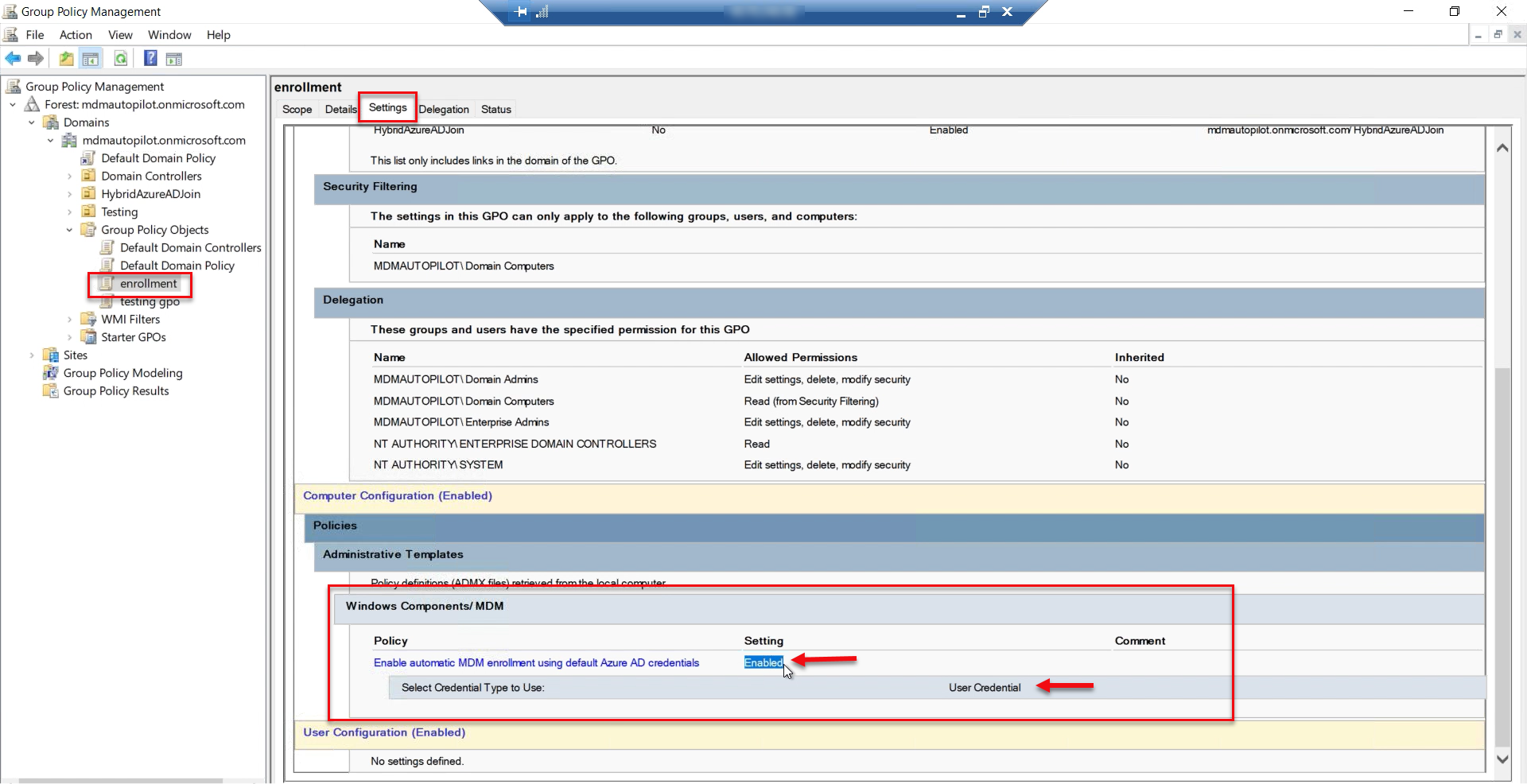Click the report scrollbar up arrow
The width and height of the screenshot is (1527, 784).
[x=1502, y=148]
